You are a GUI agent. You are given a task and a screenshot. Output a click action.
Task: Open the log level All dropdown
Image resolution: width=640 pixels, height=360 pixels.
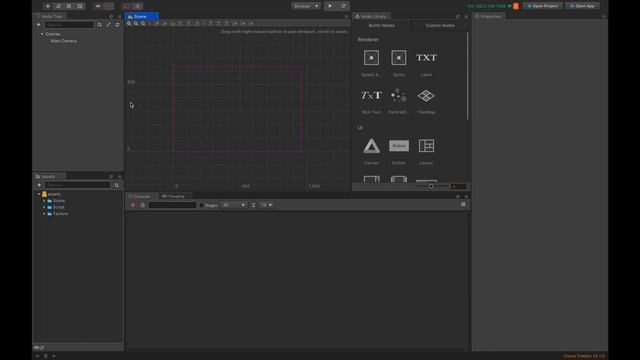click(234, 205)
